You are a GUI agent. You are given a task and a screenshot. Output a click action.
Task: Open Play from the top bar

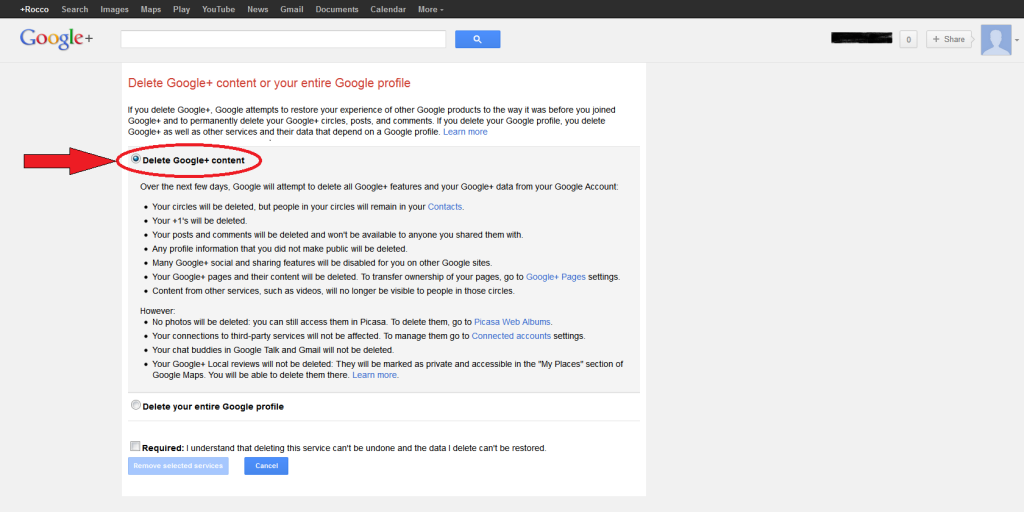(x=182, y=10)
